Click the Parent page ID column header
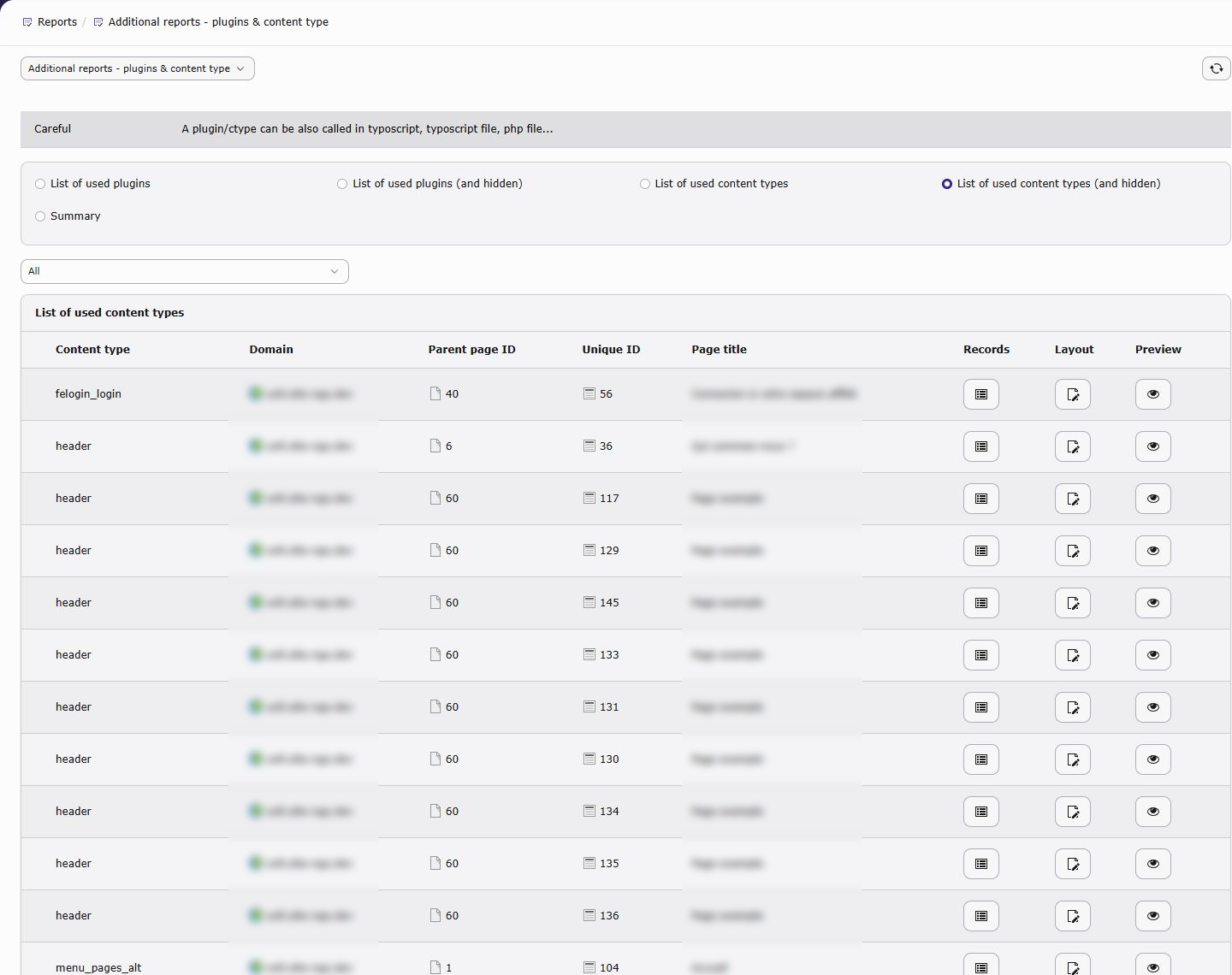This screenshot has width=1232, height=975. click(471, 350)
